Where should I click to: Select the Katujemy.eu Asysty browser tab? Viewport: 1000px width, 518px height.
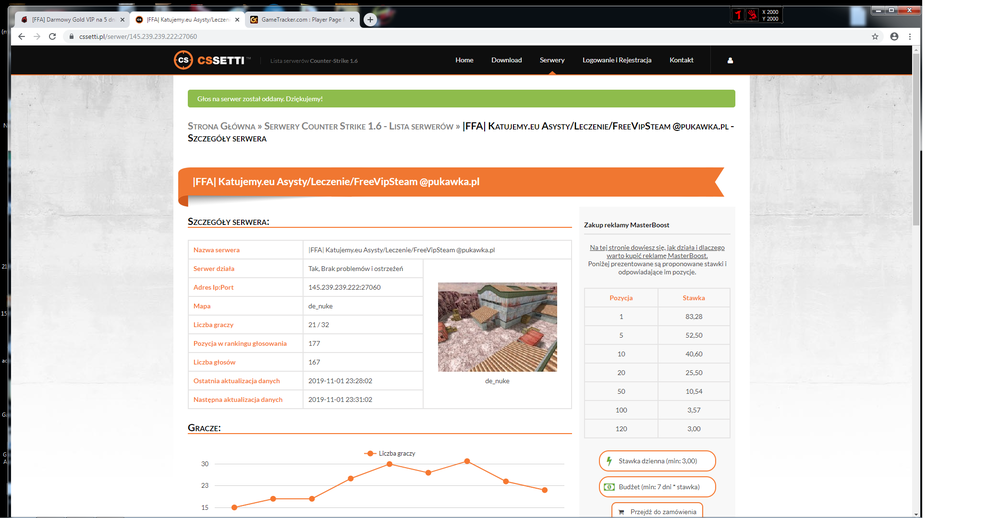(x=187, y=20)
